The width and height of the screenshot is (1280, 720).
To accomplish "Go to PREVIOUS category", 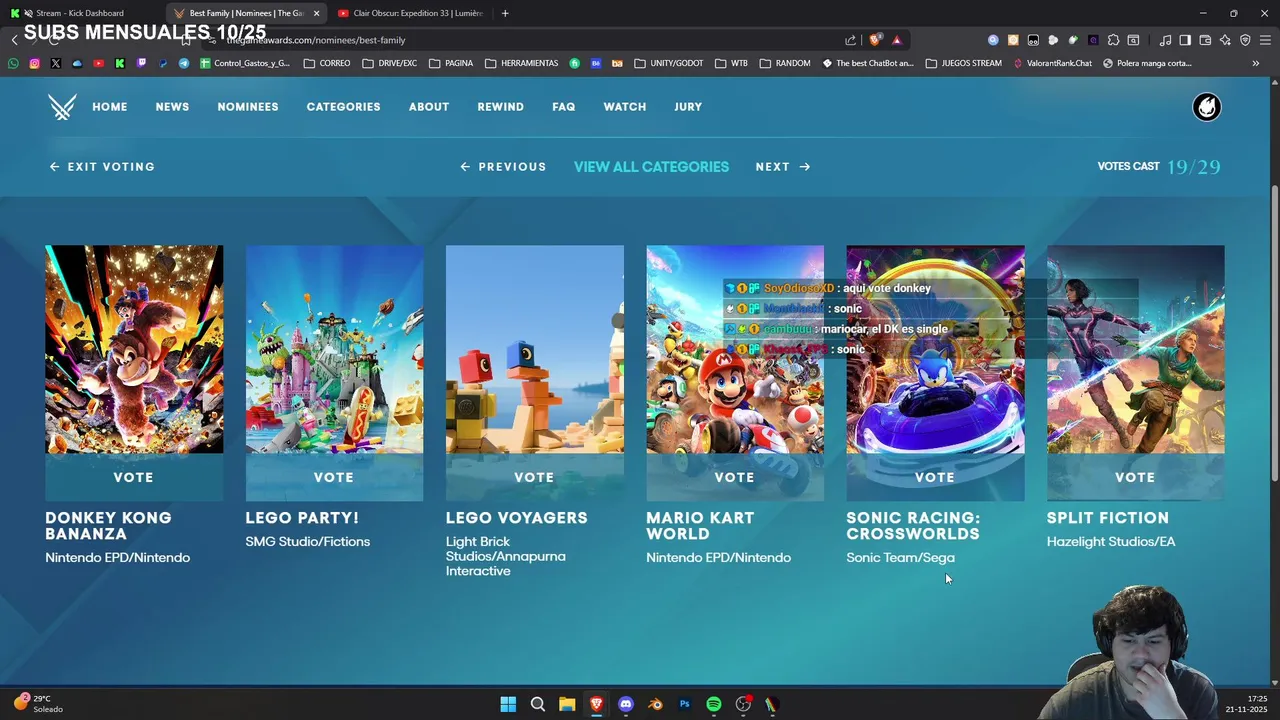I will tap(503, 167).
